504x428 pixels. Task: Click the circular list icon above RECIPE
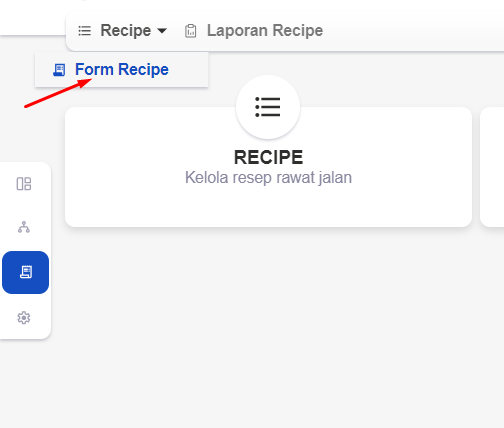(268, 107)
